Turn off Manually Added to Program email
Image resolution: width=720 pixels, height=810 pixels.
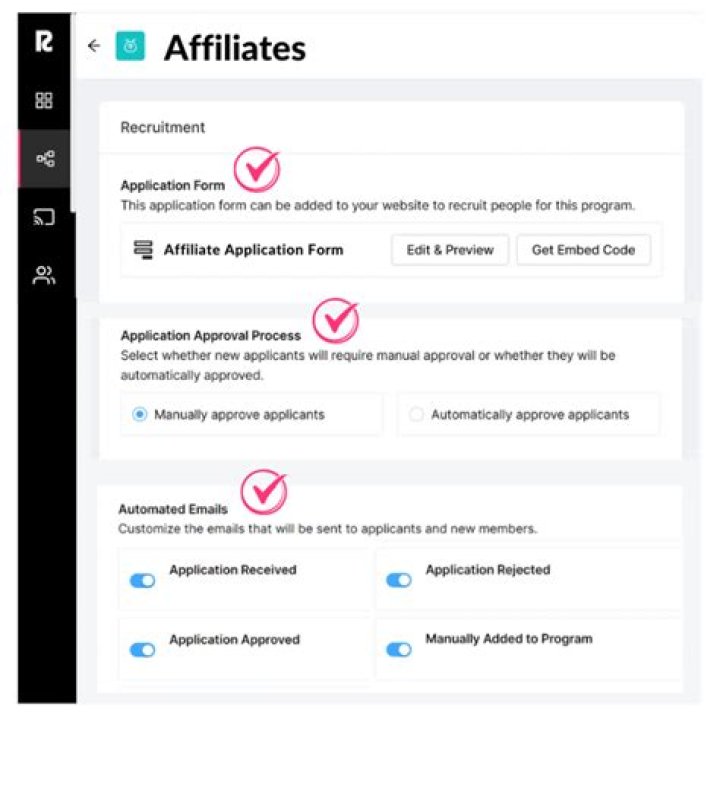point(399,649)
